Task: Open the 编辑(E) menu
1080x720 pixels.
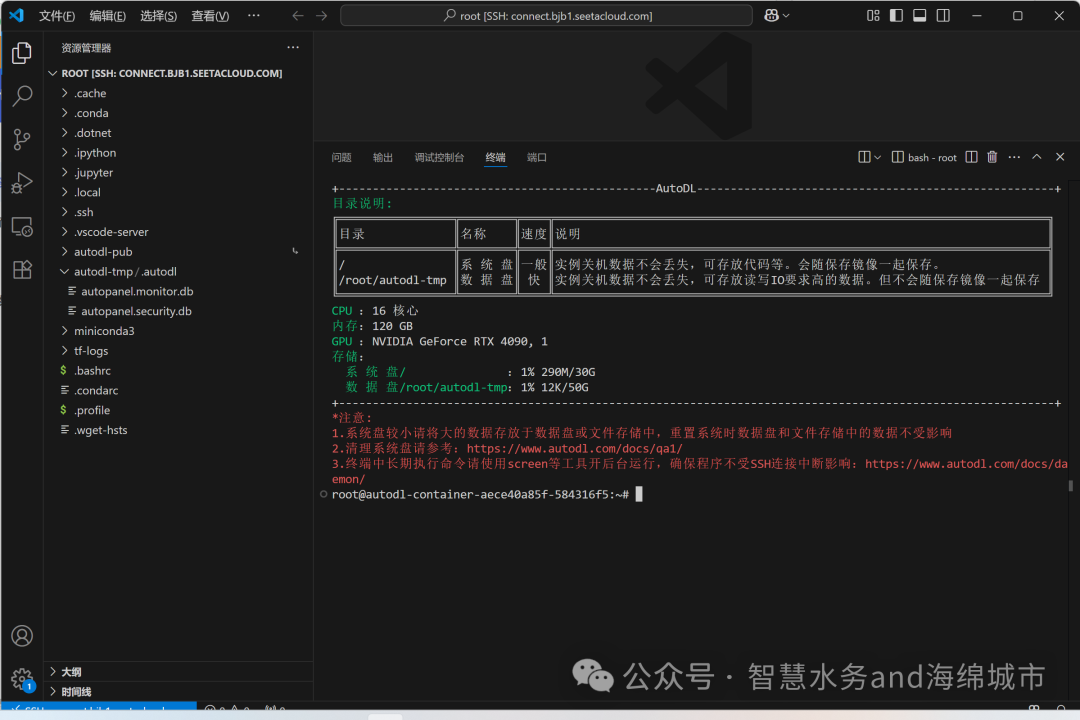Action: [107, 16]
